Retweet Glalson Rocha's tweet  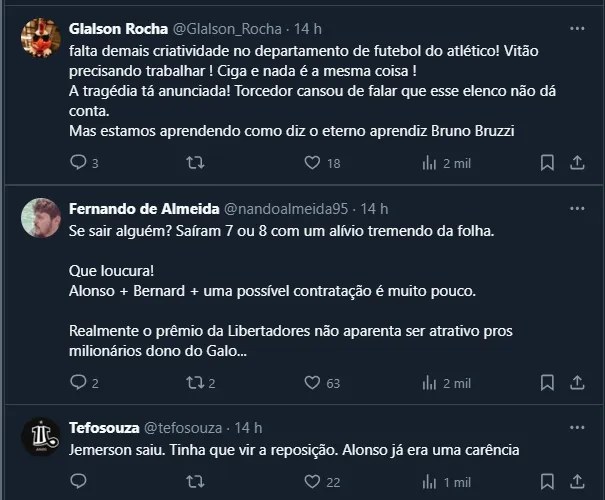(x=196, y=162)
